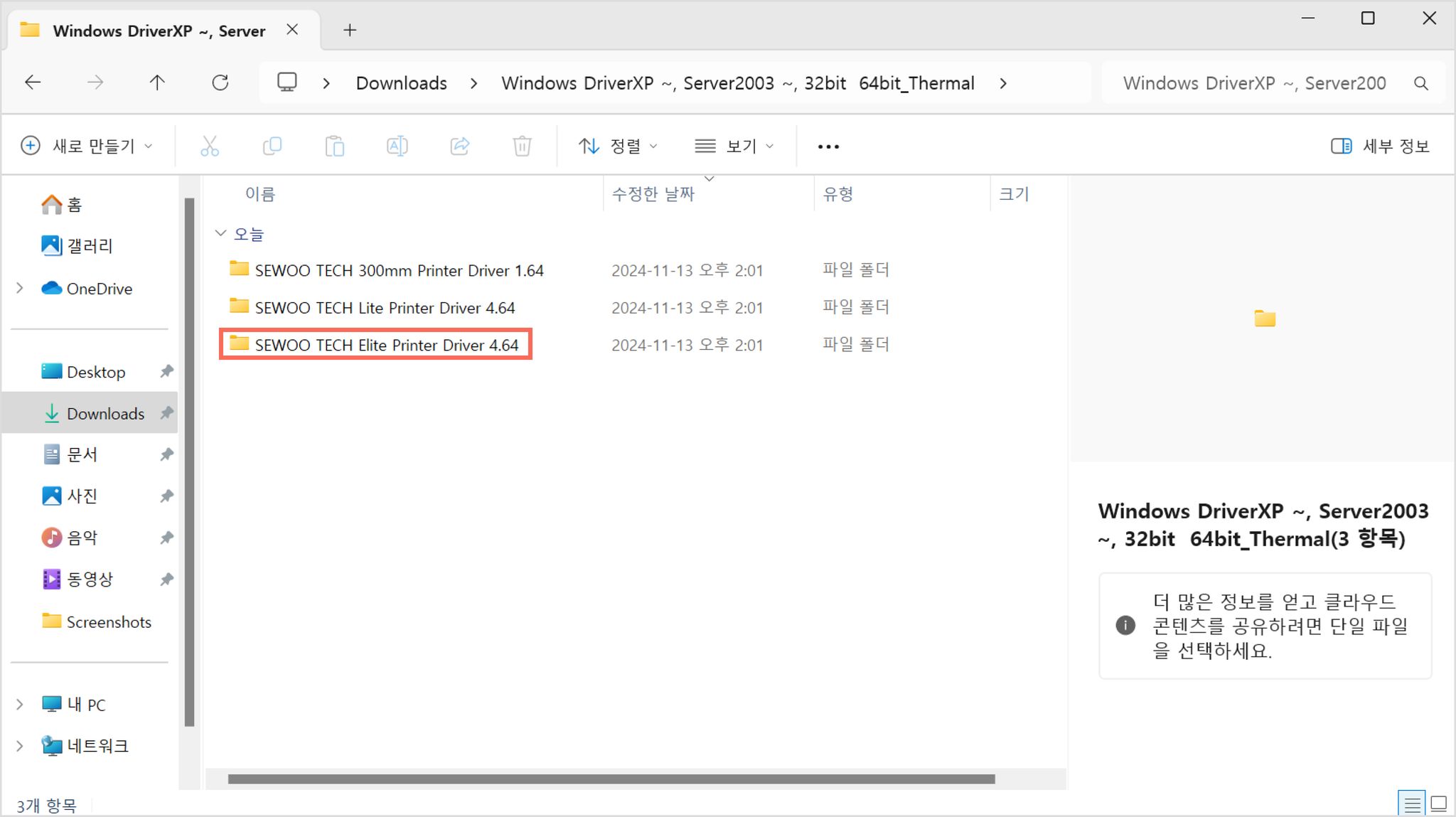Expand the 내 PC tree node
The image size is (1456, 817).
pos(20,704)
